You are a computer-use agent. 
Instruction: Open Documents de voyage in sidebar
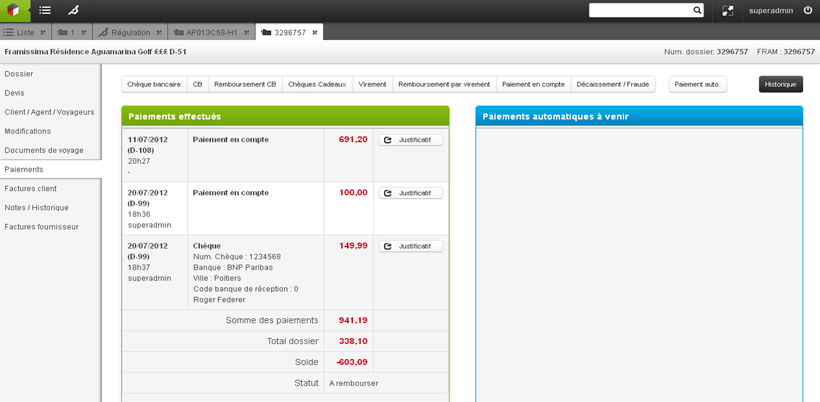(44, 150)
